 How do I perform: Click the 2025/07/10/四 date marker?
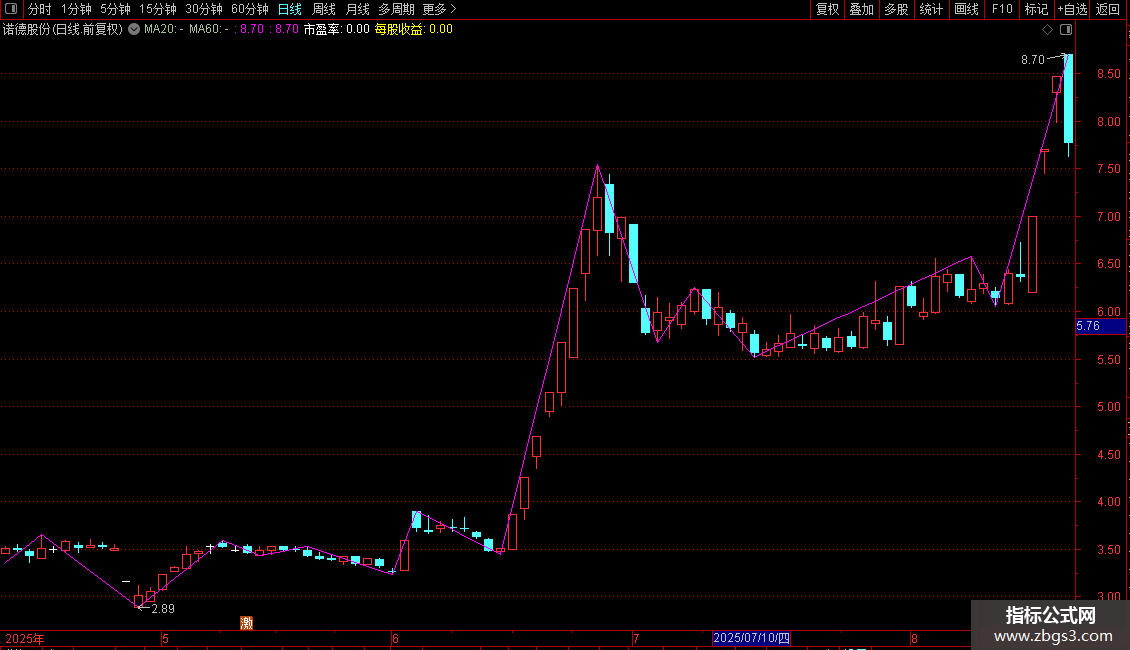[751, 638]
